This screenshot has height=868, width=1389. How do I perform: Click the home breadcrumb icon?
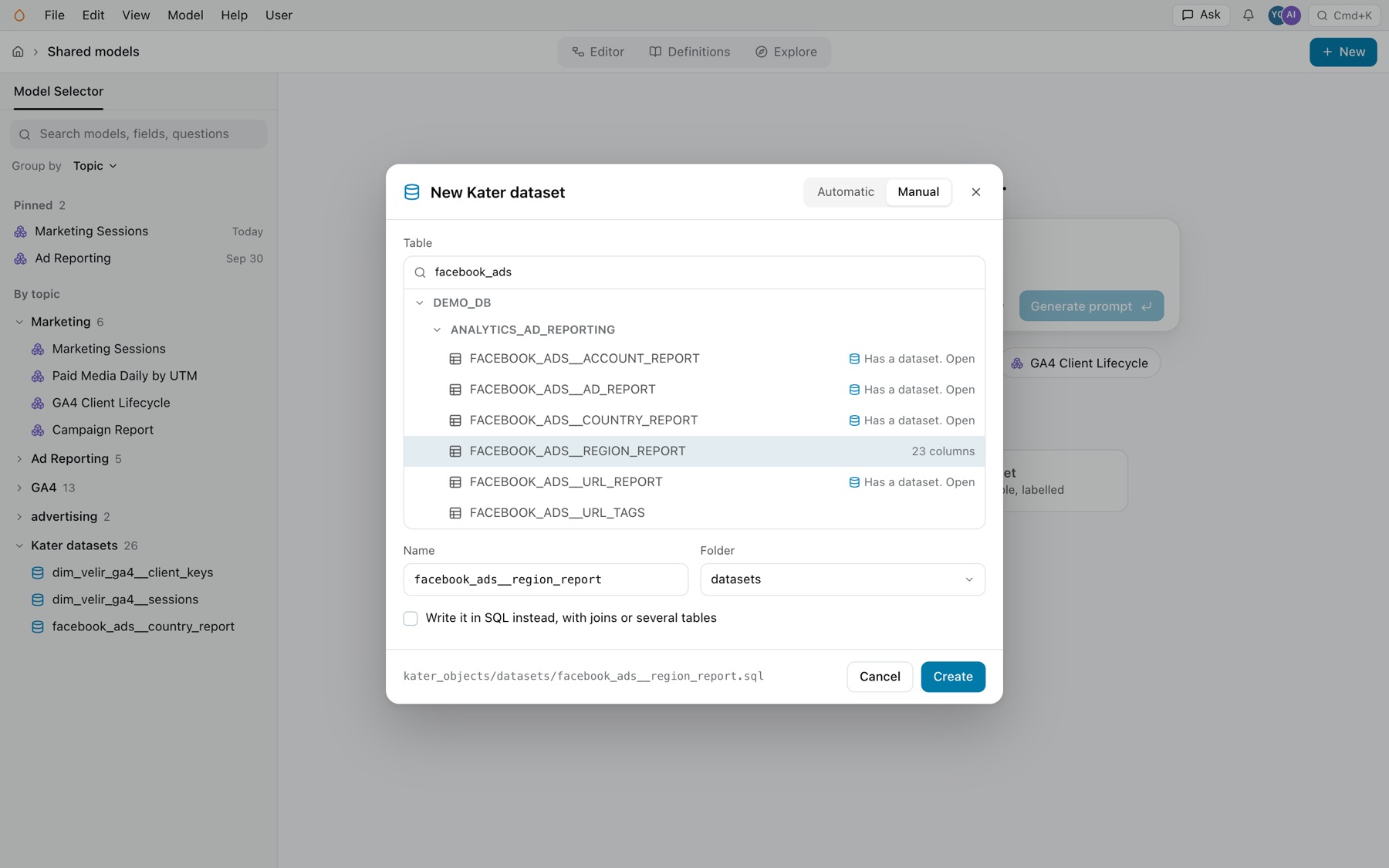point(18,52)
